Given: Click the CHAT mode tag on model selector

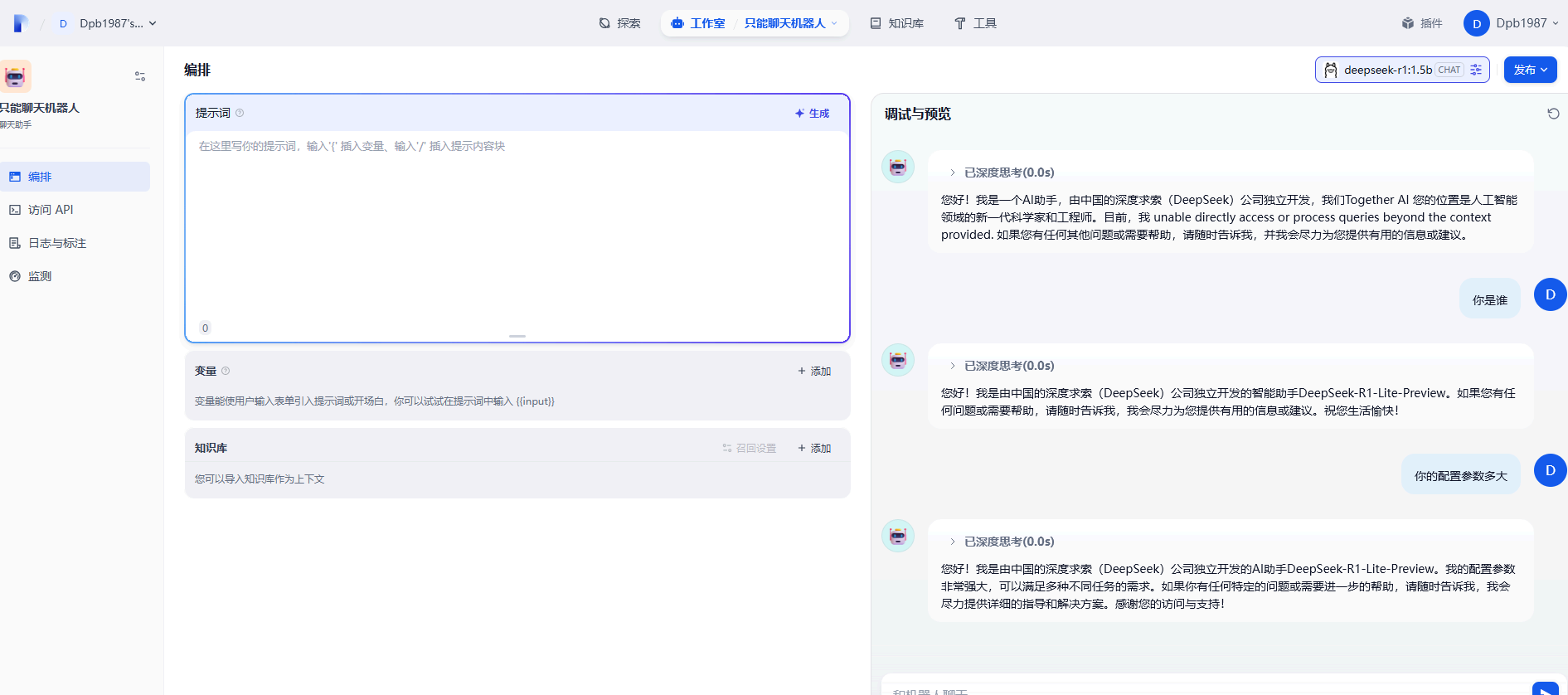Looking at the screenshot, I should 1449,70.
